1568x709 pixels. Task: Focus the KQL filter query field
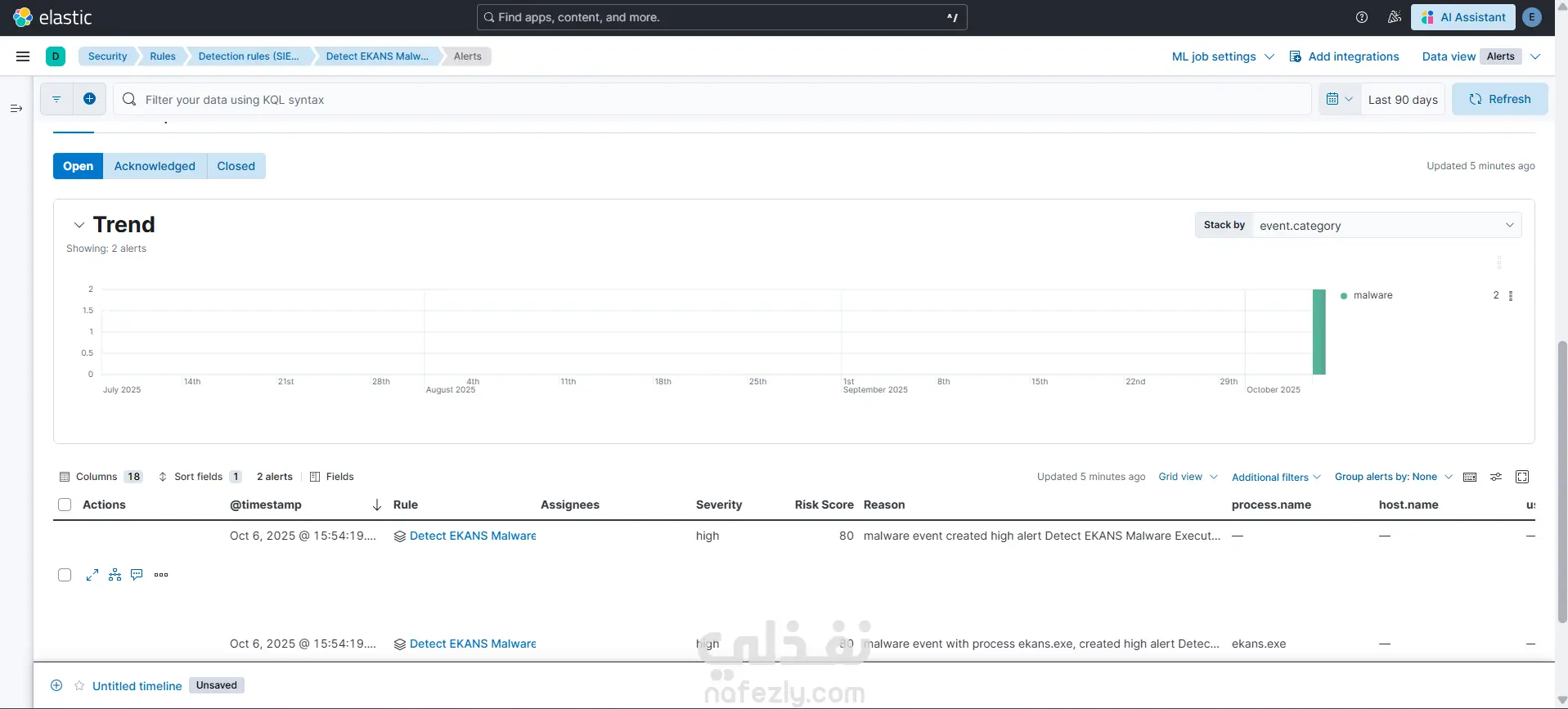[712, 99]
